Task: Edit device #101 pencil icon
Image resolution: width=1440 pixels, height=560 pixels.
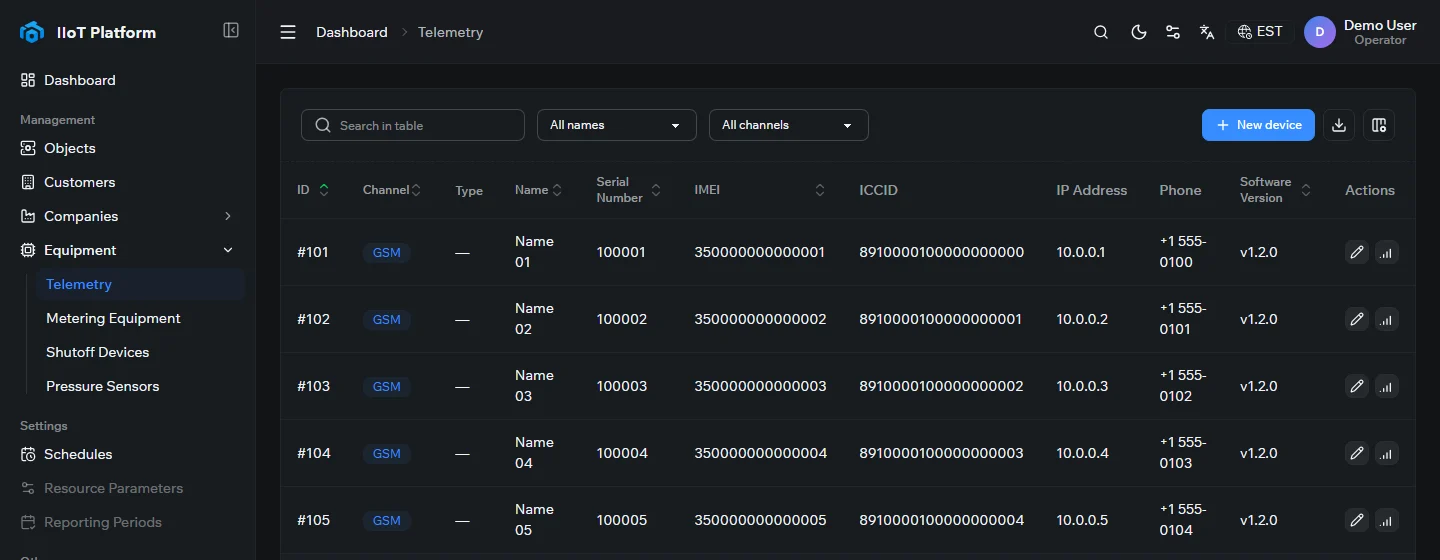Action: pyautogui.click(x=1357, y=252)
